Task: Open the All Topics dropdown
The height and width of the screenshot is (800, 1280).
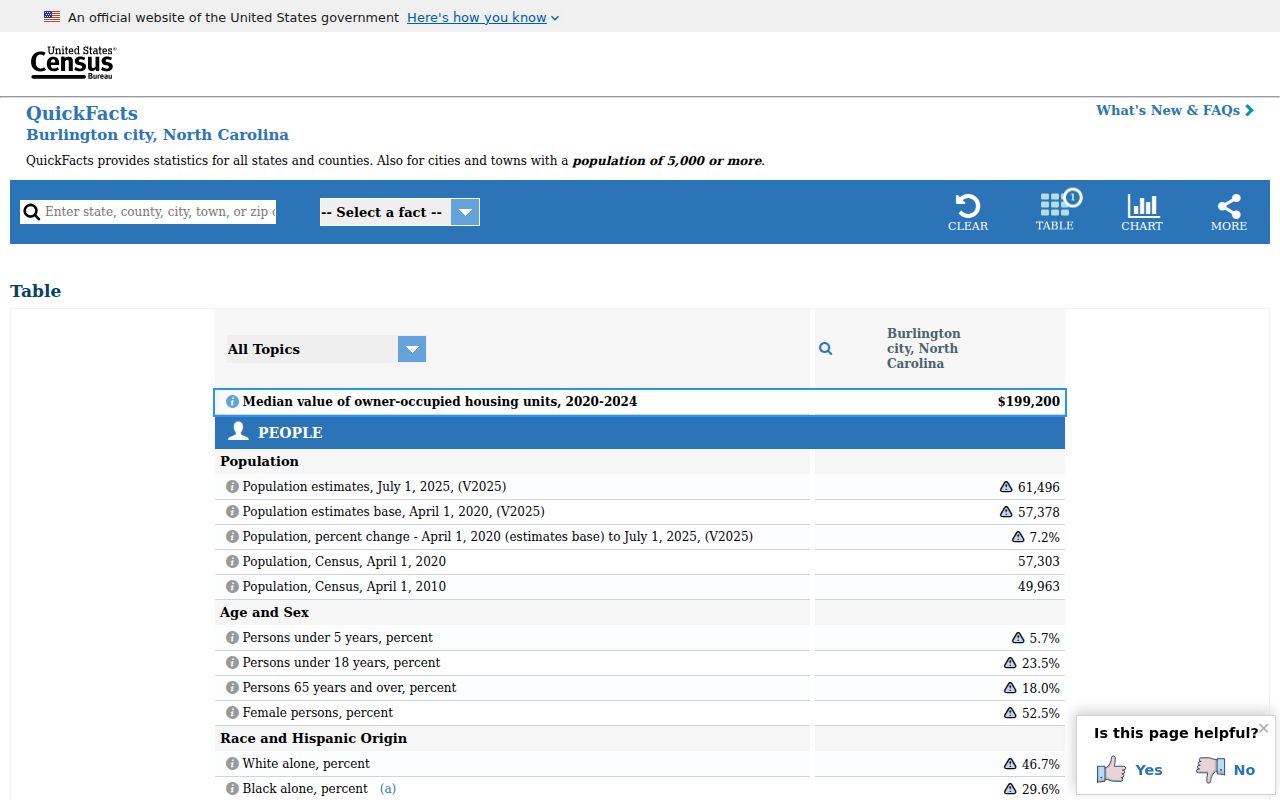Action: pyautogui.click(x=327, y=349)
